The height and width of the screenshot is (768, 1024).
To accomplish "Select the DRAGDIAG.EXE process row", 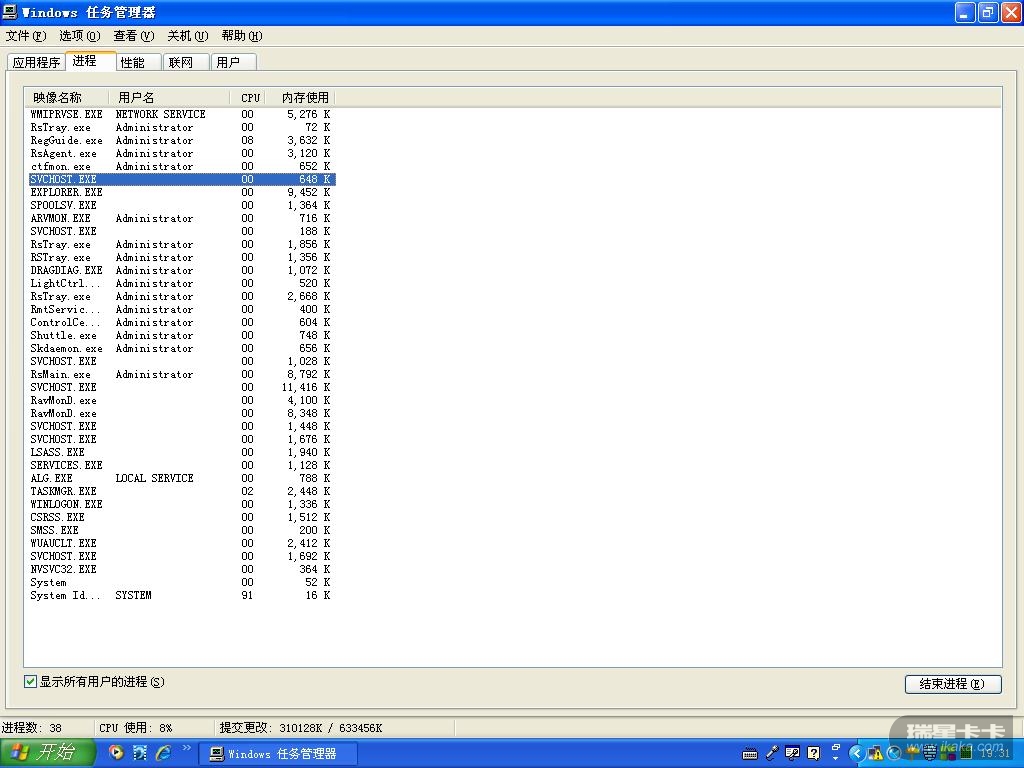I will [182, 270].
